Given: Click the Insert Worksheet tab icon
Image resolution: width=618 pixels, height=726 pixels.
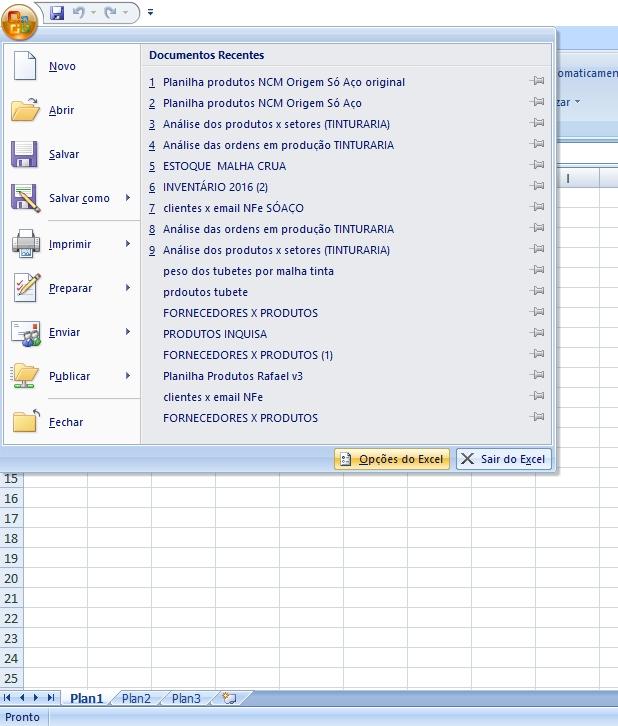Looking at the screenshot, I should 230,698.
